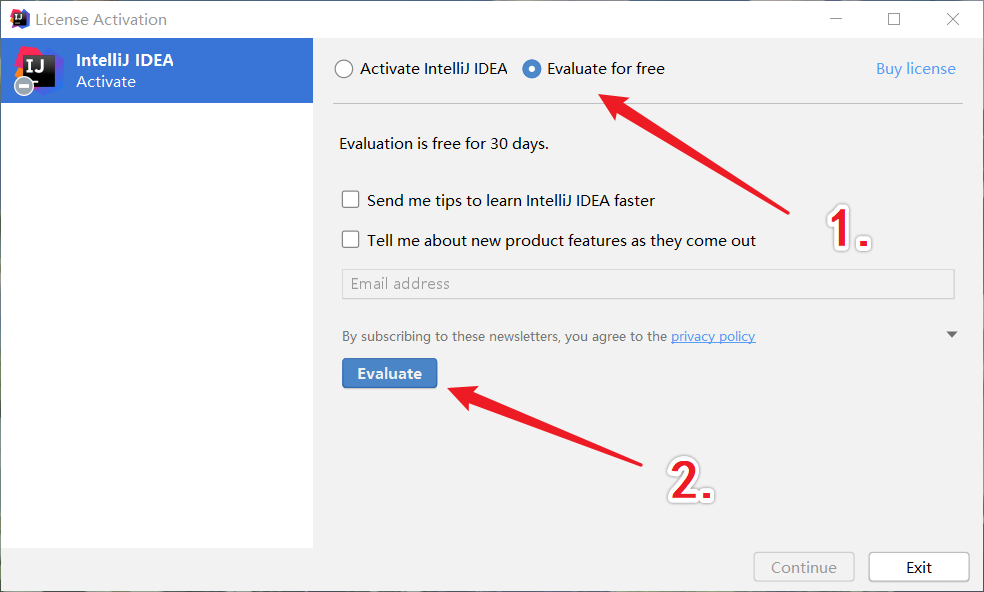Choose the Evaluate for free radio button
This screenshot has width=984, height=592.
click(532, 68)
